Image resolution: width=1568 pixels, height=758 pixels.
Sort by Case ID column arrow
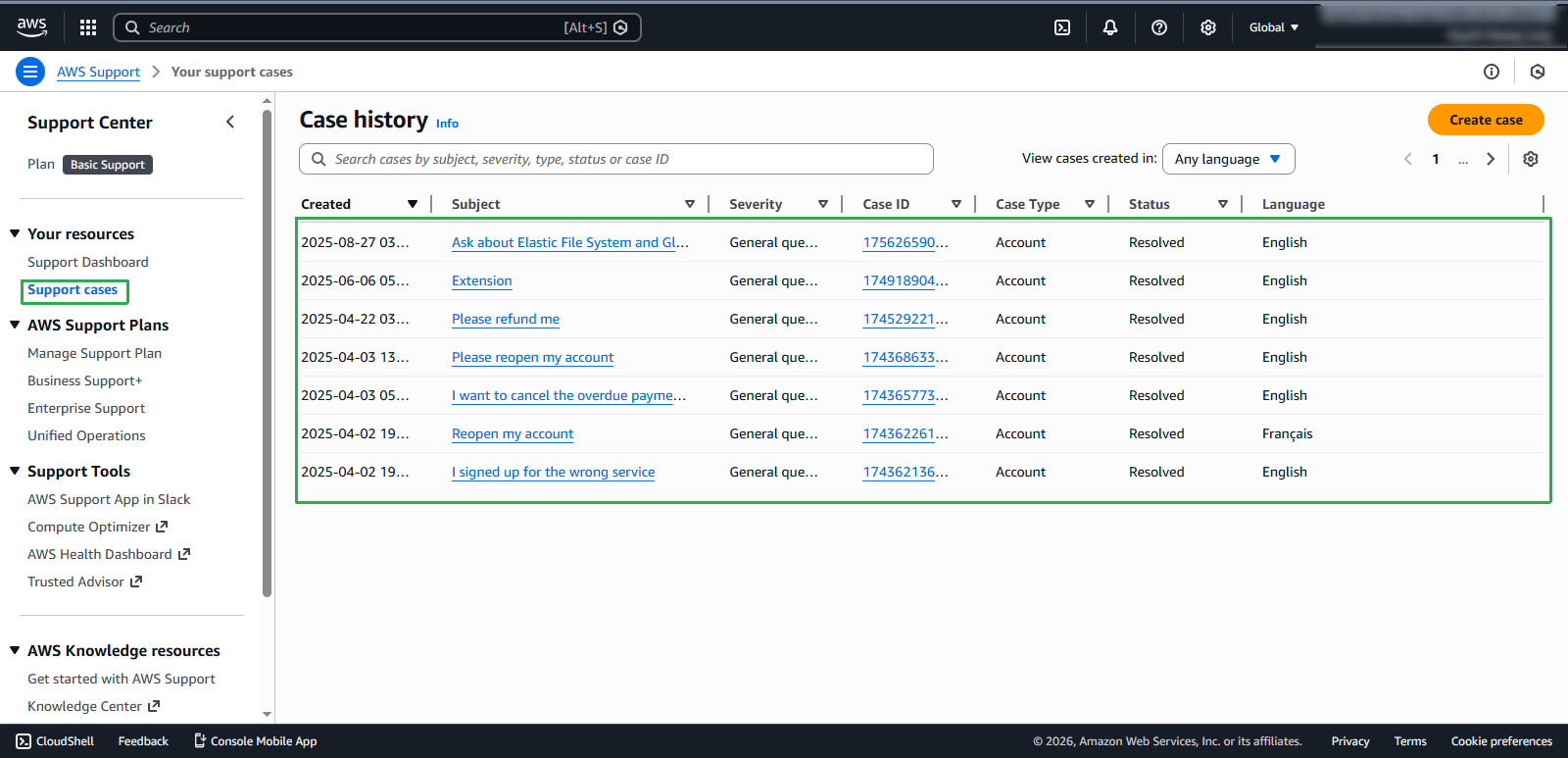956,204
